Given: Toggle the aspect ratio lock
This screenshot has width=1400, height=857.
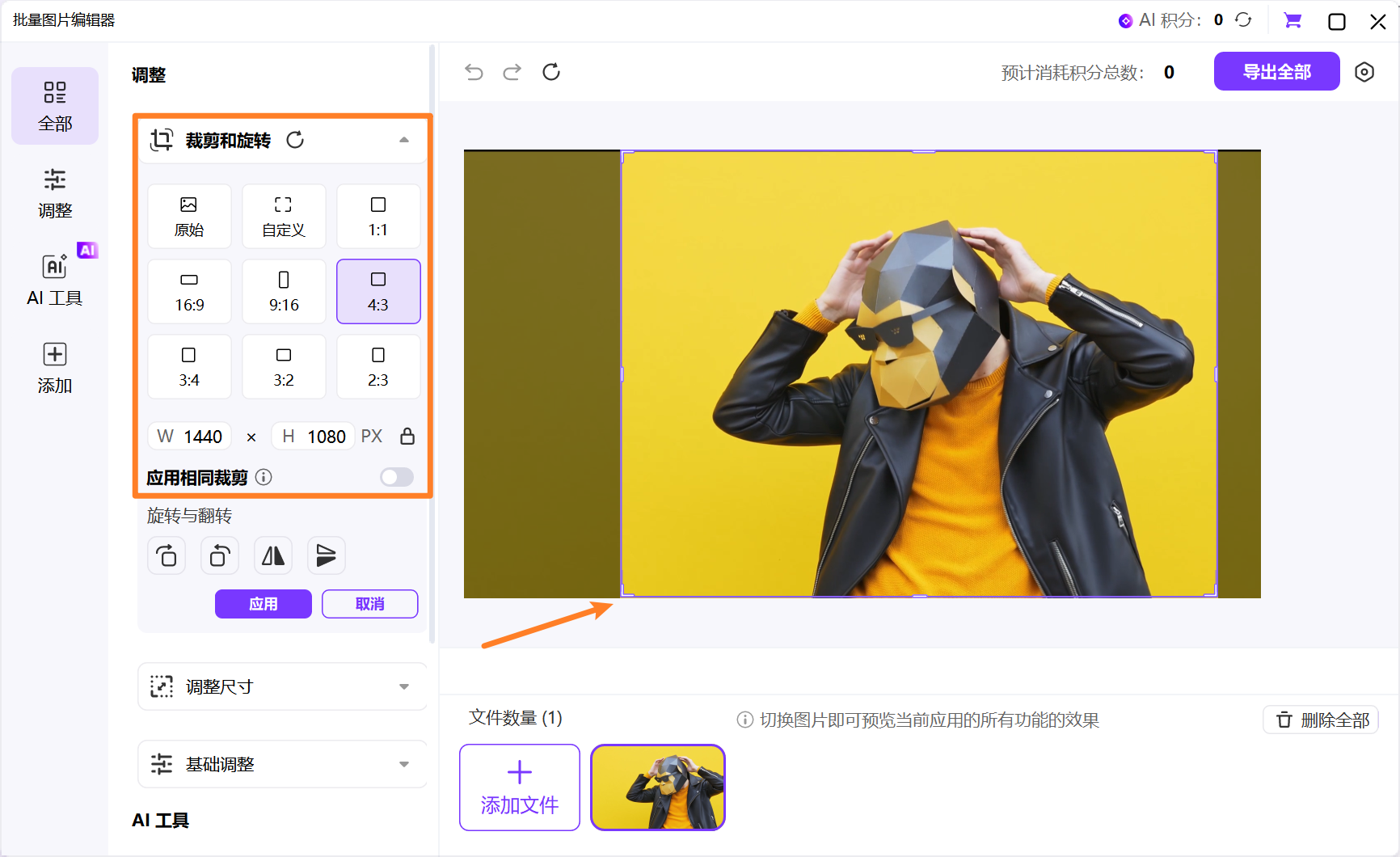Looking at the screenshot, I should (407, 437).
